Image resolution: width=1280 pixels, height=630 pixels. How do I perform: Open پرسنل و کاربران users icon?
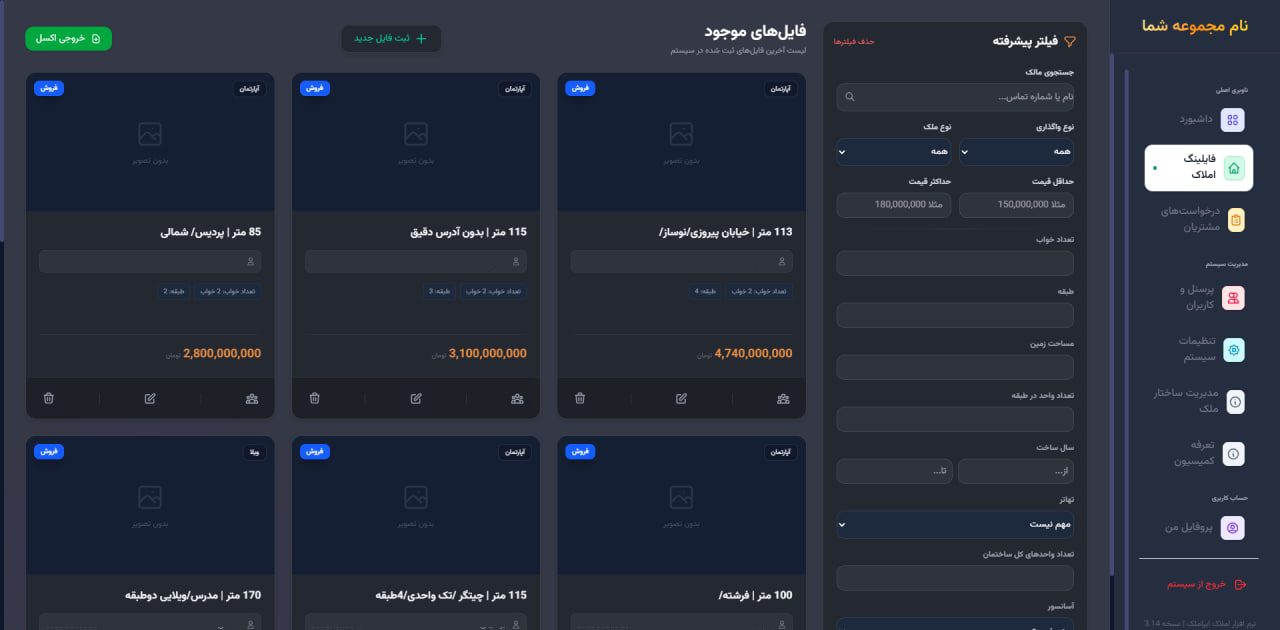tap(1234, 298)
